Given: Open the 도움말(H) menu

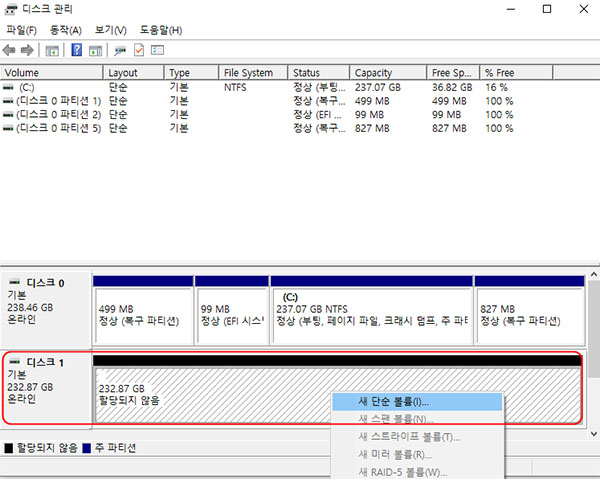Looking at the screenshot, I should 160,30.
